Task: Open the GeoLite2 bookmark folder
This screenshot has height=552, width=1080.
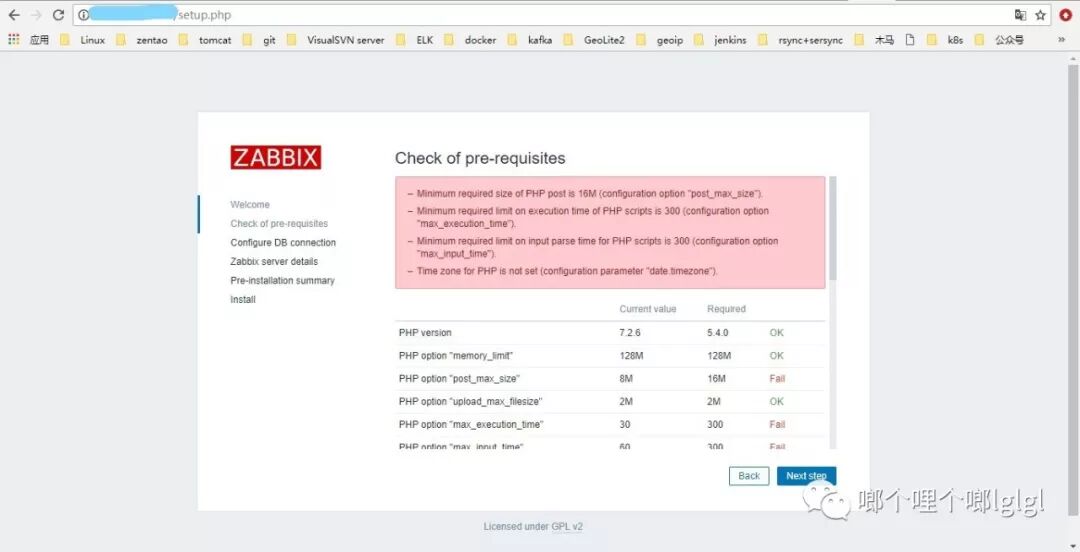Action: click(594, 40)
